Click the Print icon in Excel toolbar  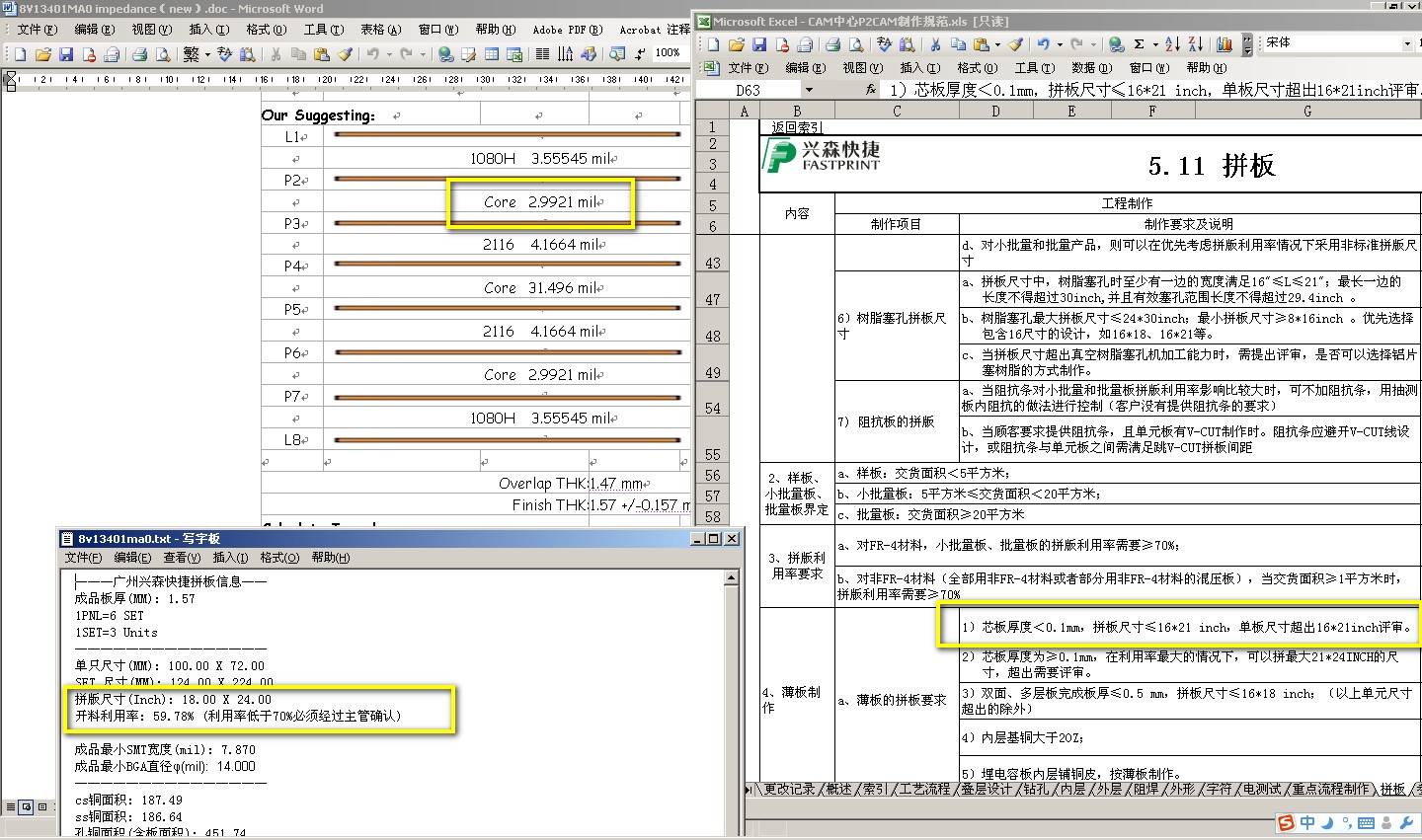[832, 44]
